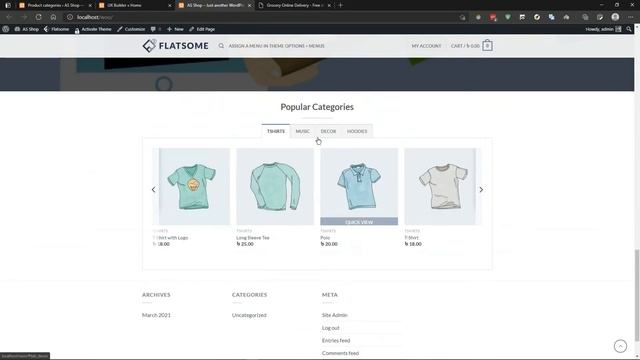Switch to the UX Builder Home browser tab
This screenshot has width=640, height=360.
(135, 5)
